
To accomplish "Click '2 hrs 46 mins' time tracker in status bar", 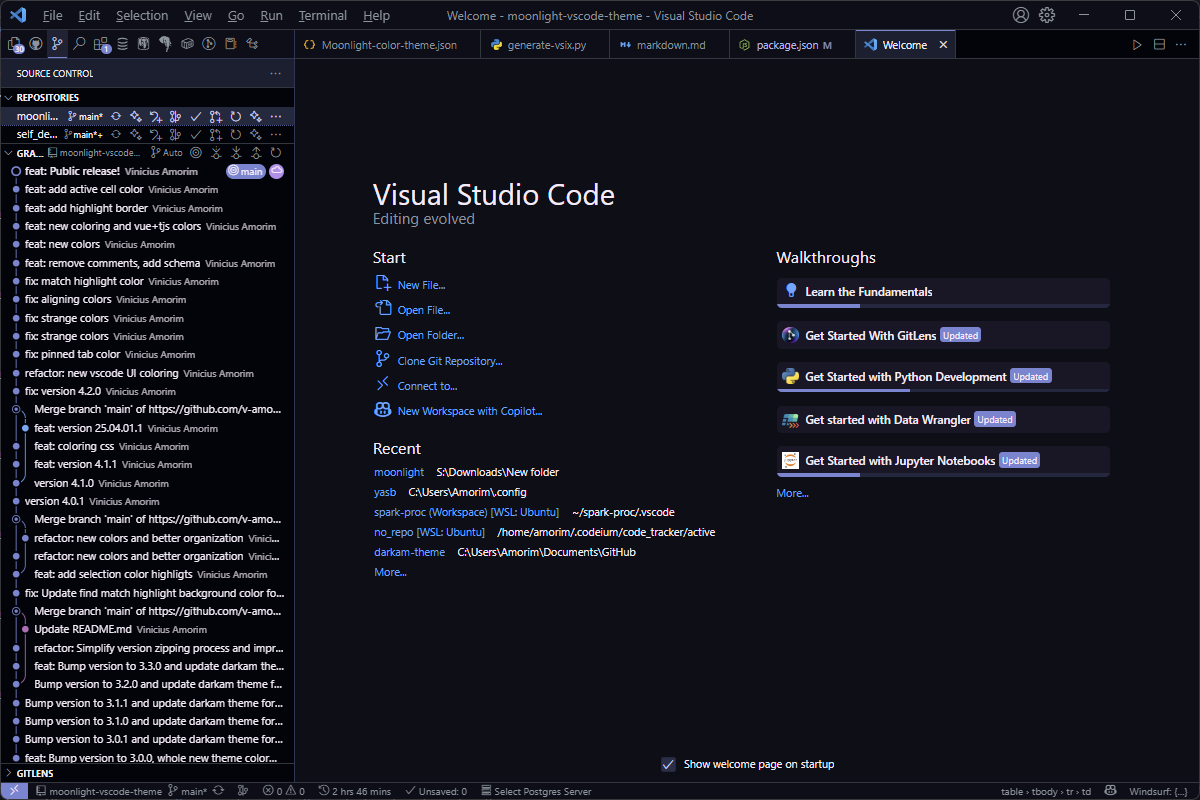I will 355,791.
